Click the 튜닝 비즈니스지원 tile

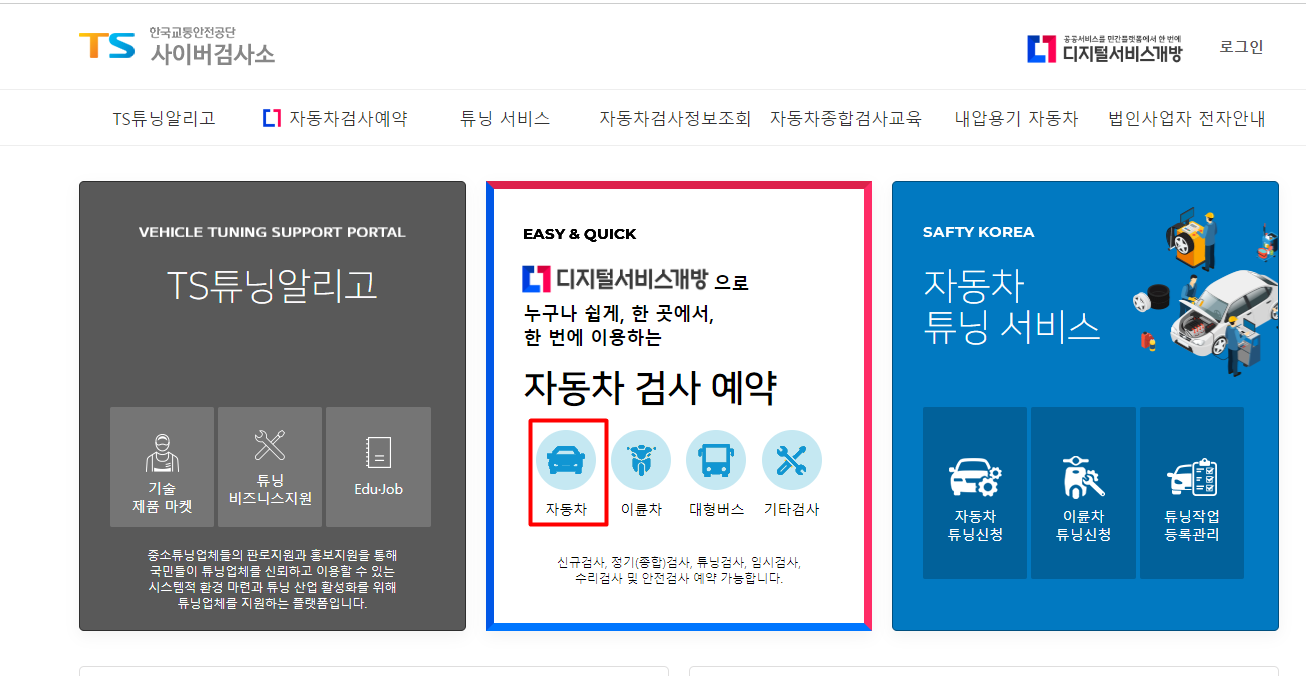pyautogui.click(x=270, y=467)
